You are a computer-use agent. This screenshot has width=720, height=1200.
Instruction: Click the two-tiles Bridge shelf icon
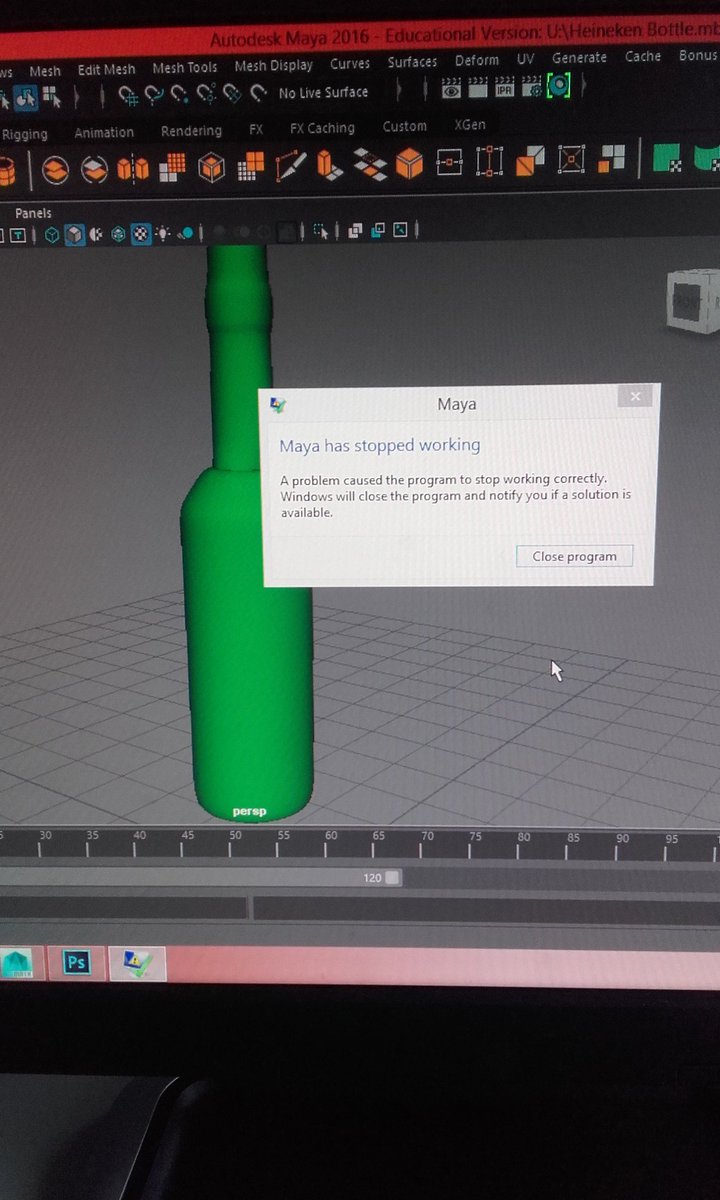(370, 164)
